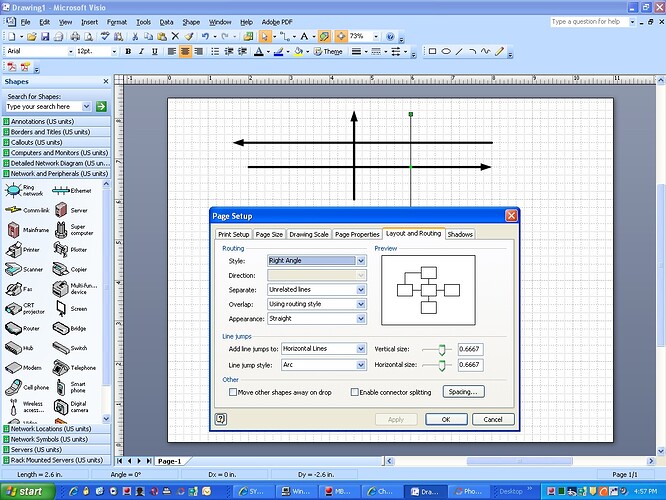The height and width of the screenshot is (500, 666).
Task: Open the Shape menu
Action: click(x=191, y=22)
